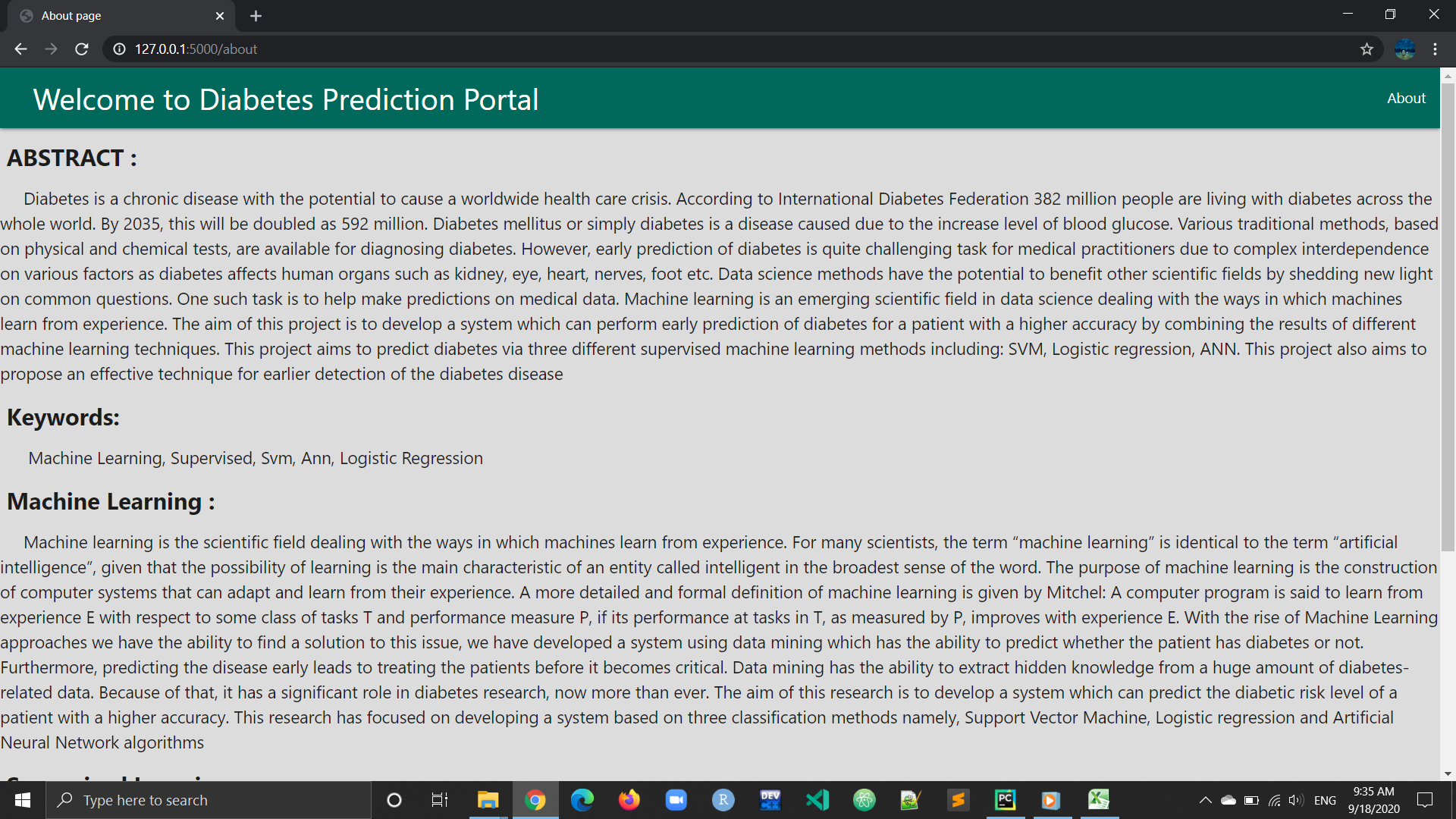
Task: Switch to Google Chrome in the taskbar
Action: click(x=535, y=800)
